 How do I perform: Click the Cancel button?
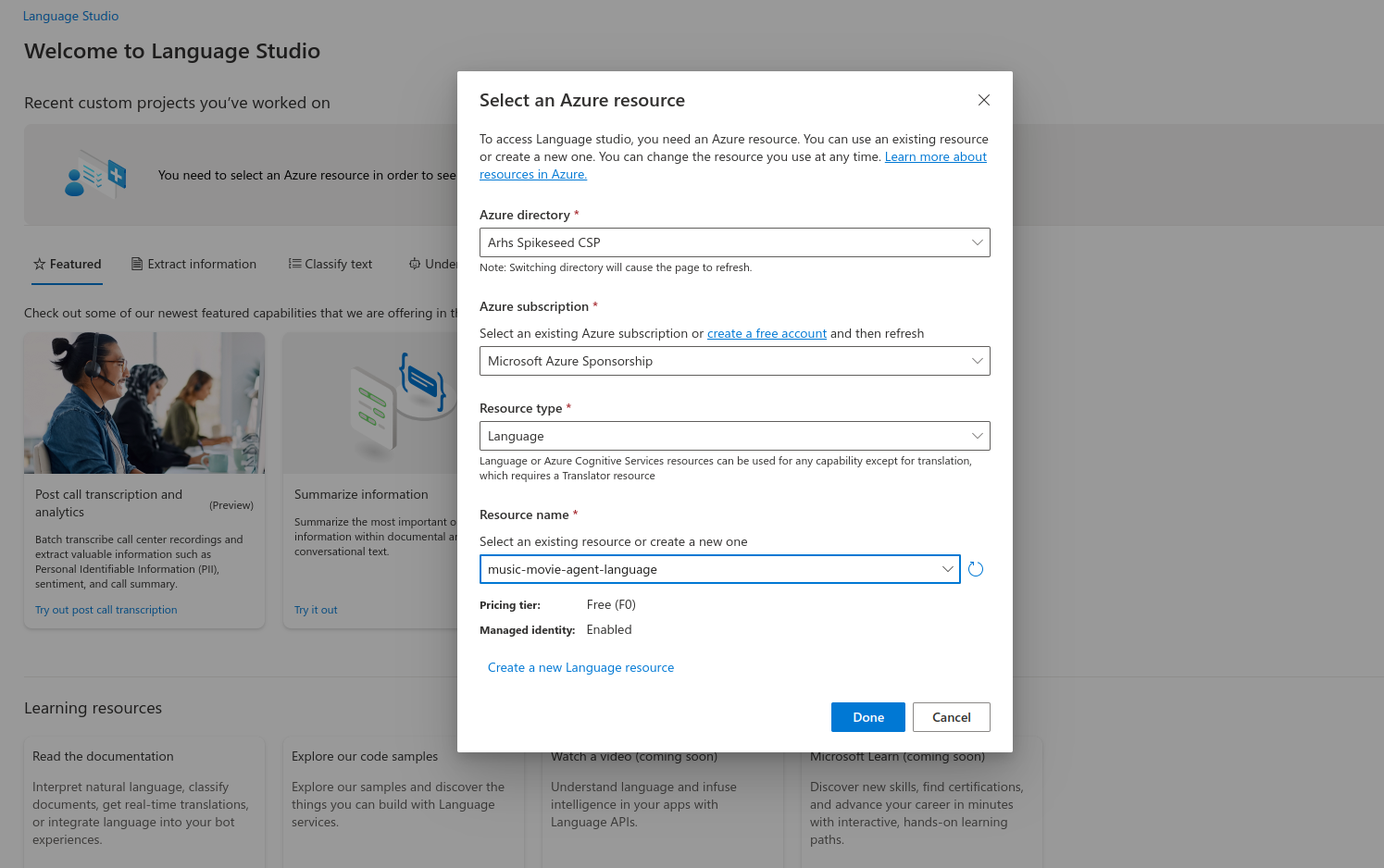pyautogui.click(x=952, y=717)
